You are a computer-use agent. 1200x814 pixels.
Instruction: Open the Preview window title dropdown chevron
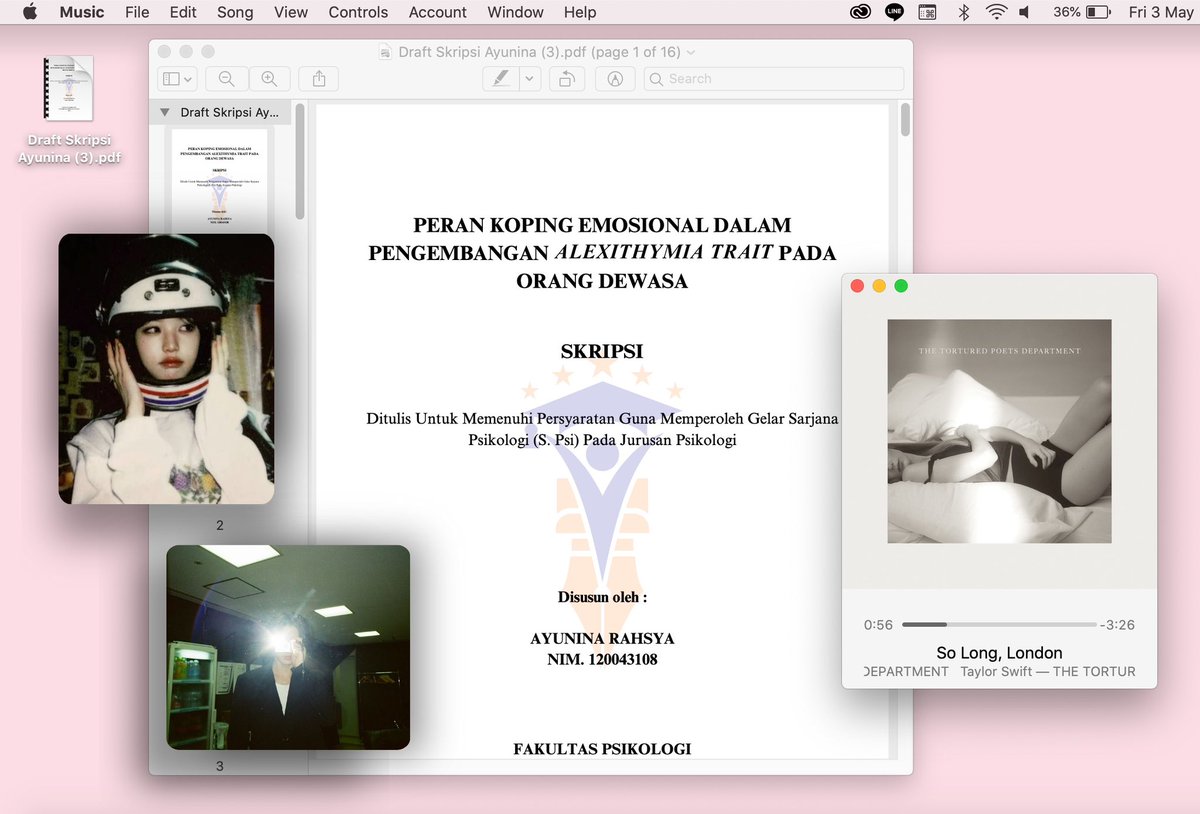(691, 52)
